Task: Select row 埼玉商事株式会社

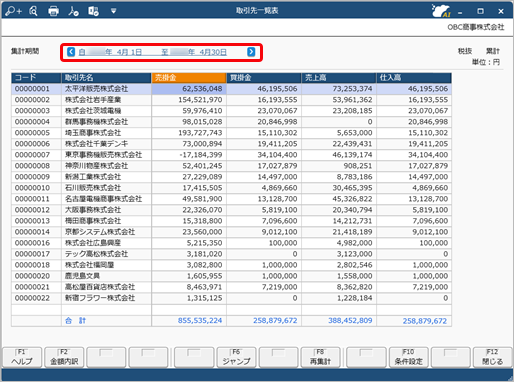Action: (231, 133)
